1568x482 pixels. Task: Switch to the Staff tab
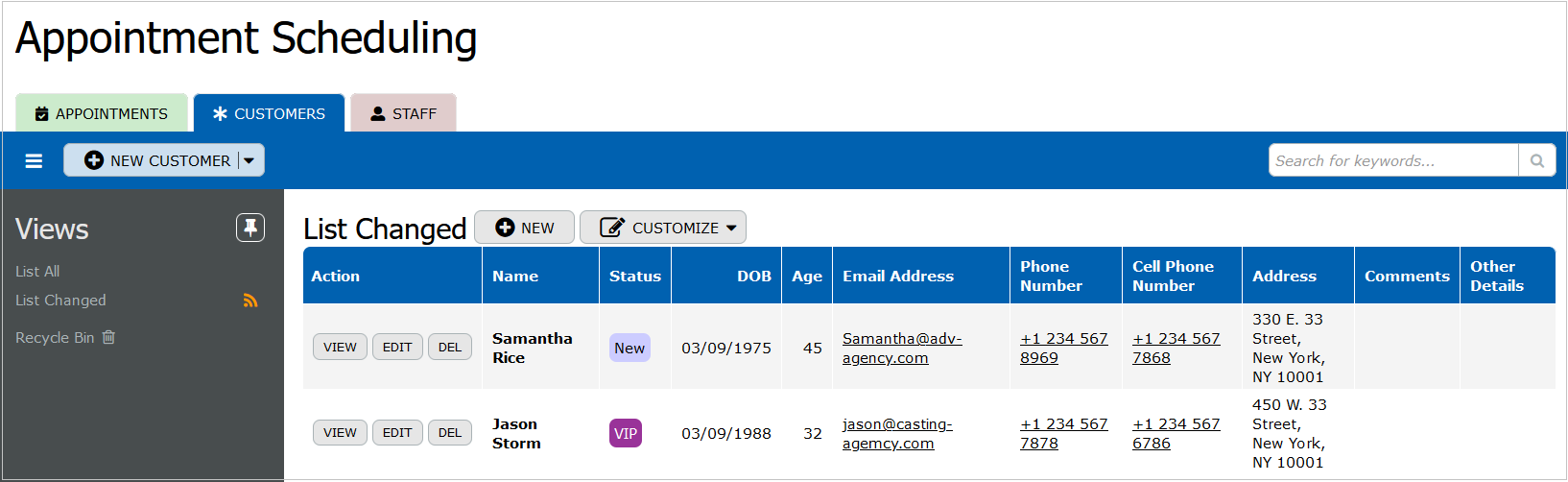403,113
